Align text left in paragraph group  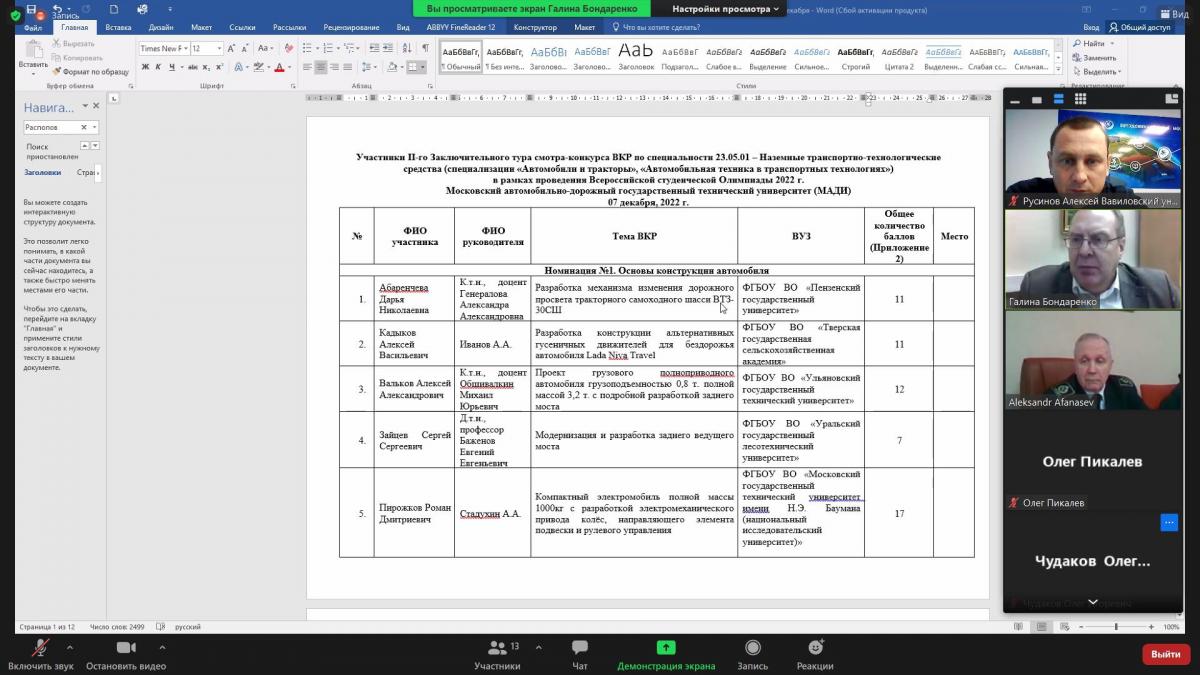pyautogui.click(x=307, y=67)
